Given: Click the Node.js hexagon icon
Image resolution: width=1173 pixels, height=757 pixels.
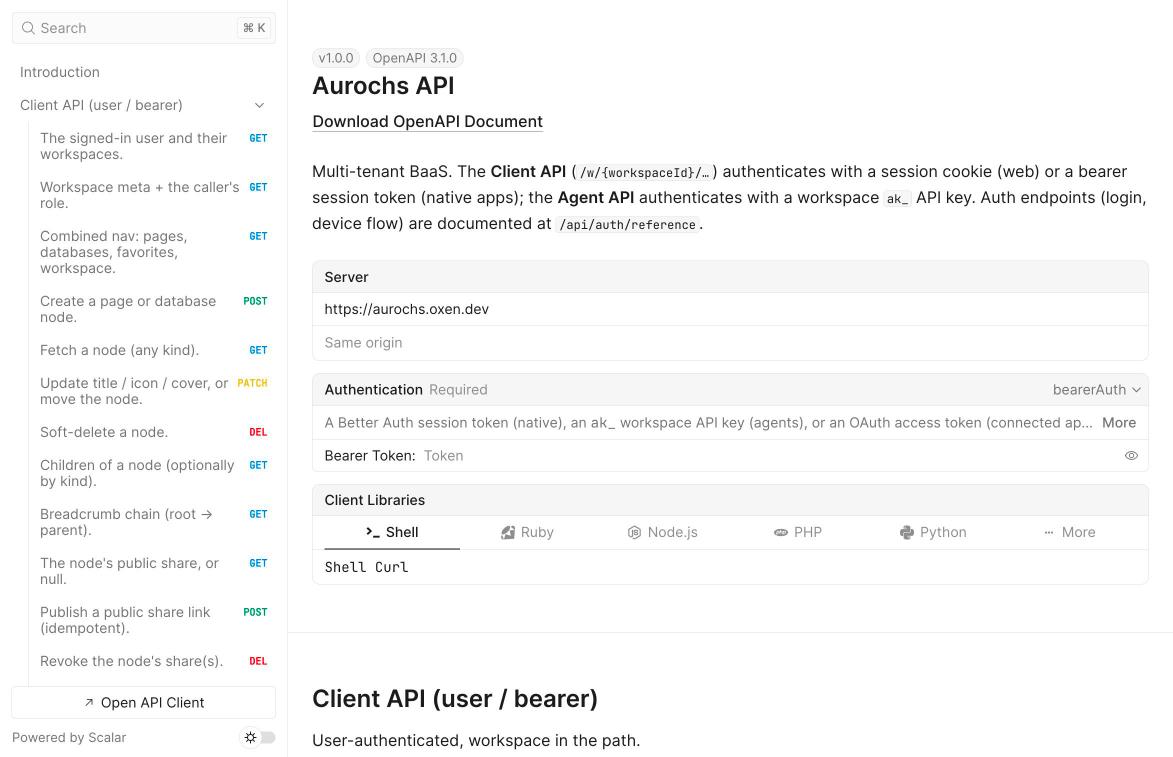Looking at the screenshot, I should click(634, 532).
